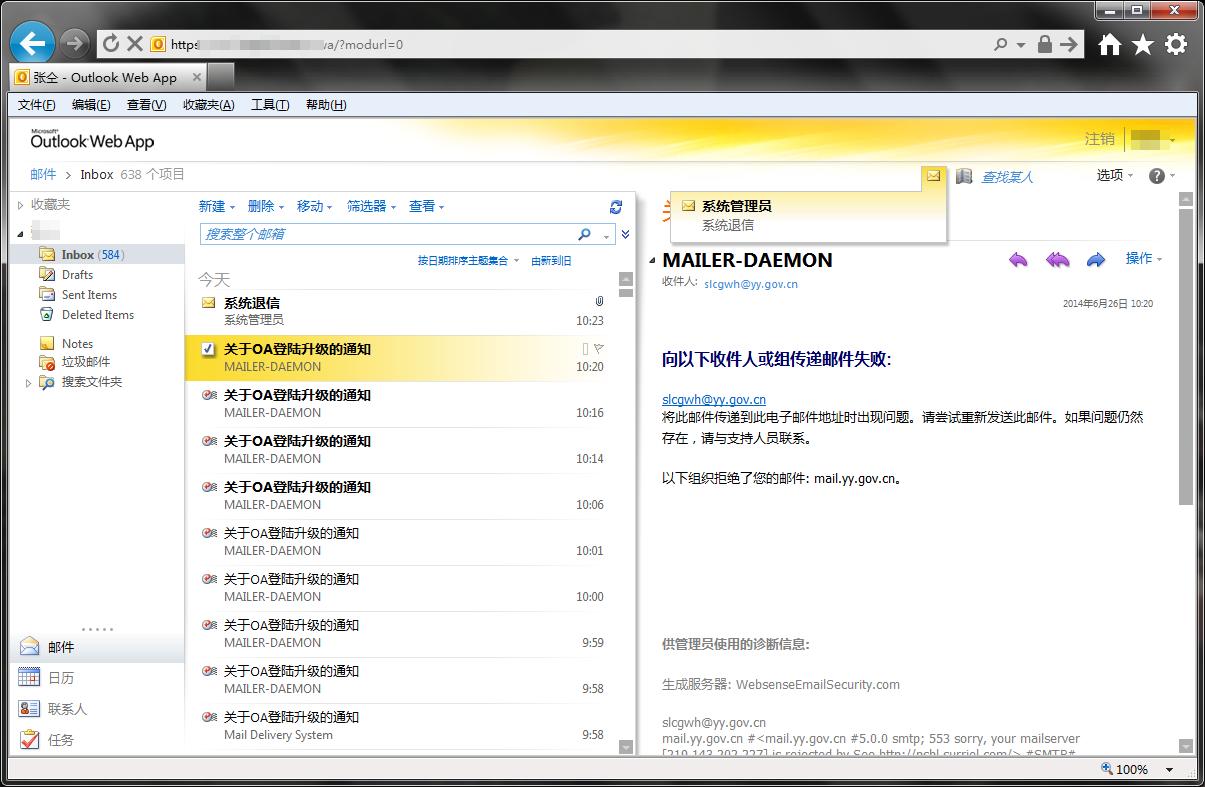This screenshot has height=787, width=1205.
Task: Click search magnifier in mailbox search box
Action: point(585,234)
